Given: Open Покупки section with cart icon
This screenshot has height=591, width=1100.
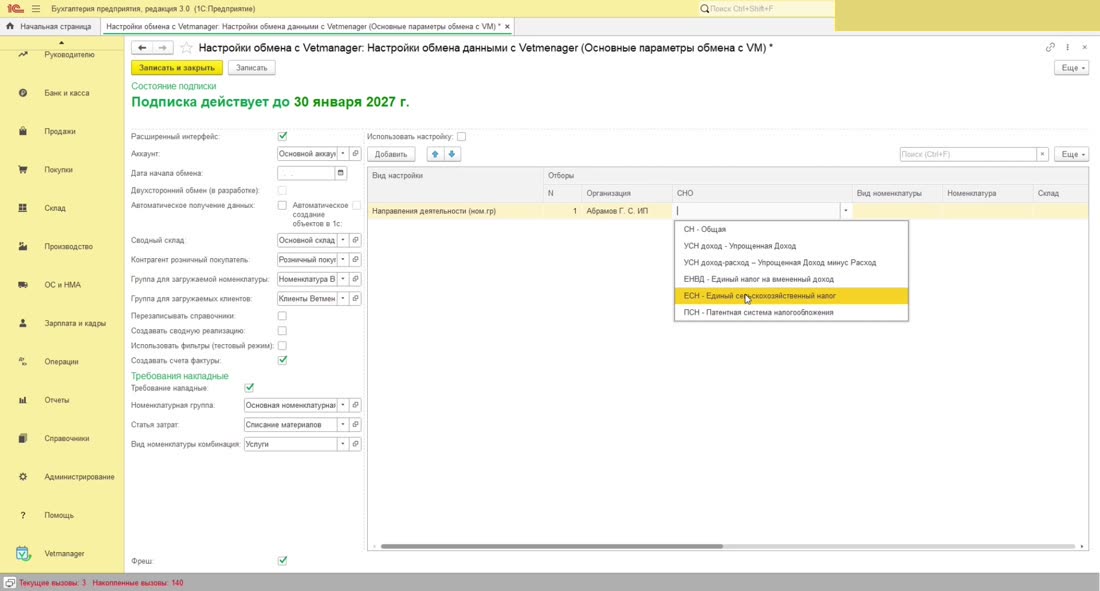Looking at the screenshot, I should (x=62, y=169).
